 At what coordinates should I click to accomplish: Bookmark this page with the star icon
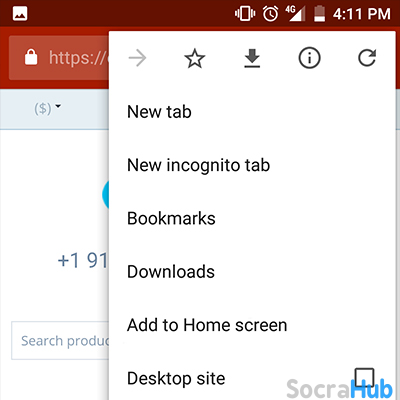(x=195, y=58)
